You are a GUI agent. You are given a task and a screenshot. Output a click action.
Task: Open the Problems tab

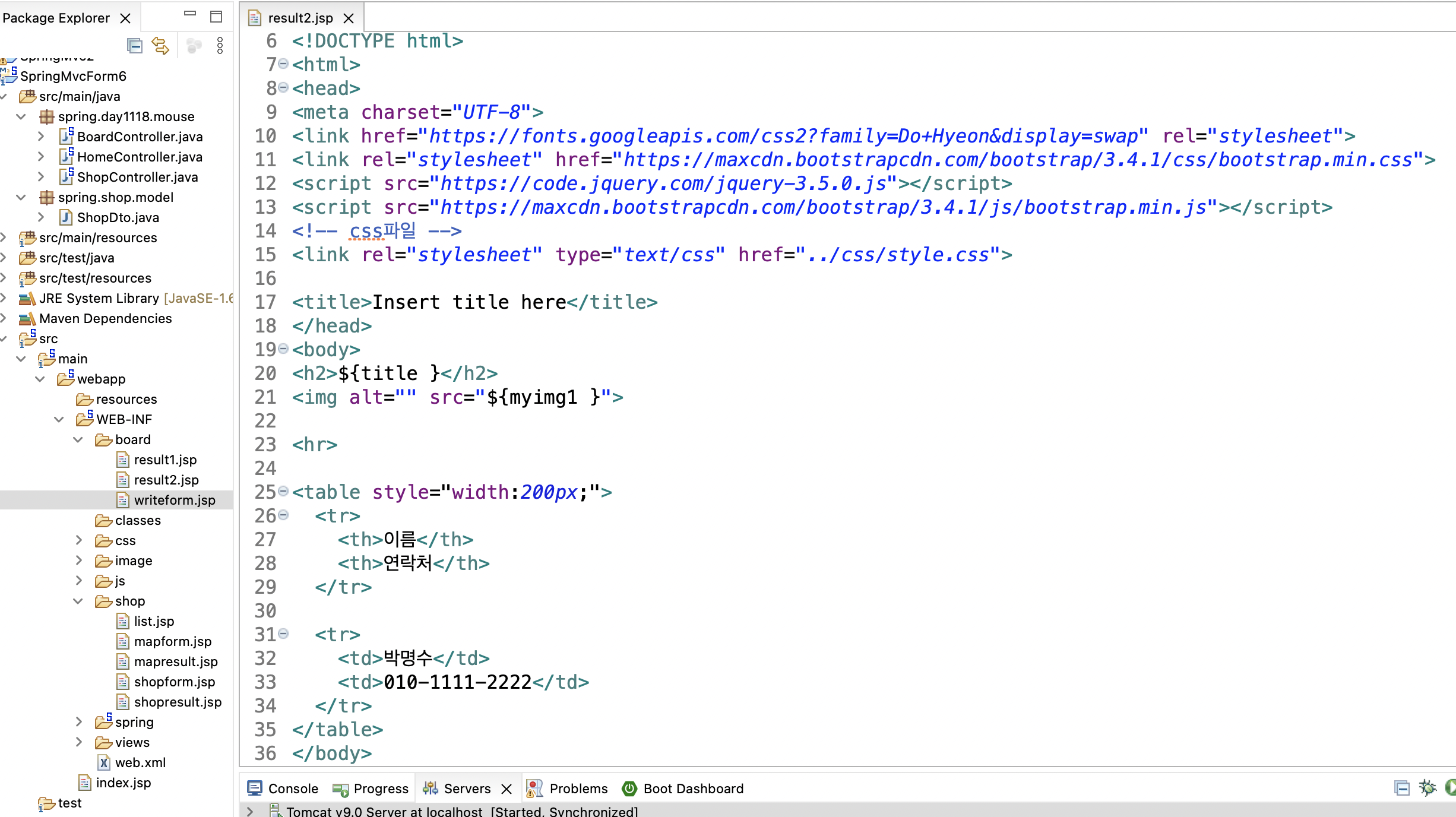pos(578,788)
